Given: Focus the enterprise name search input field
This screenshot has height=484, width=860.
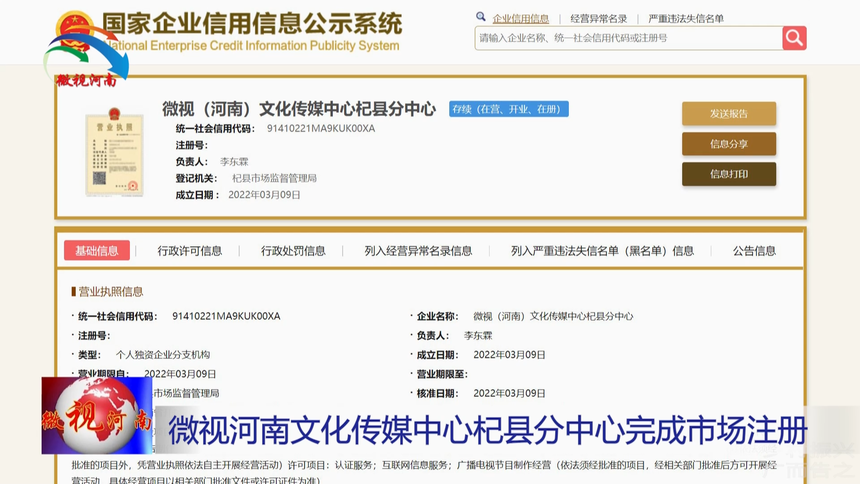Looking at the screenshot, I should click(629, 38).
